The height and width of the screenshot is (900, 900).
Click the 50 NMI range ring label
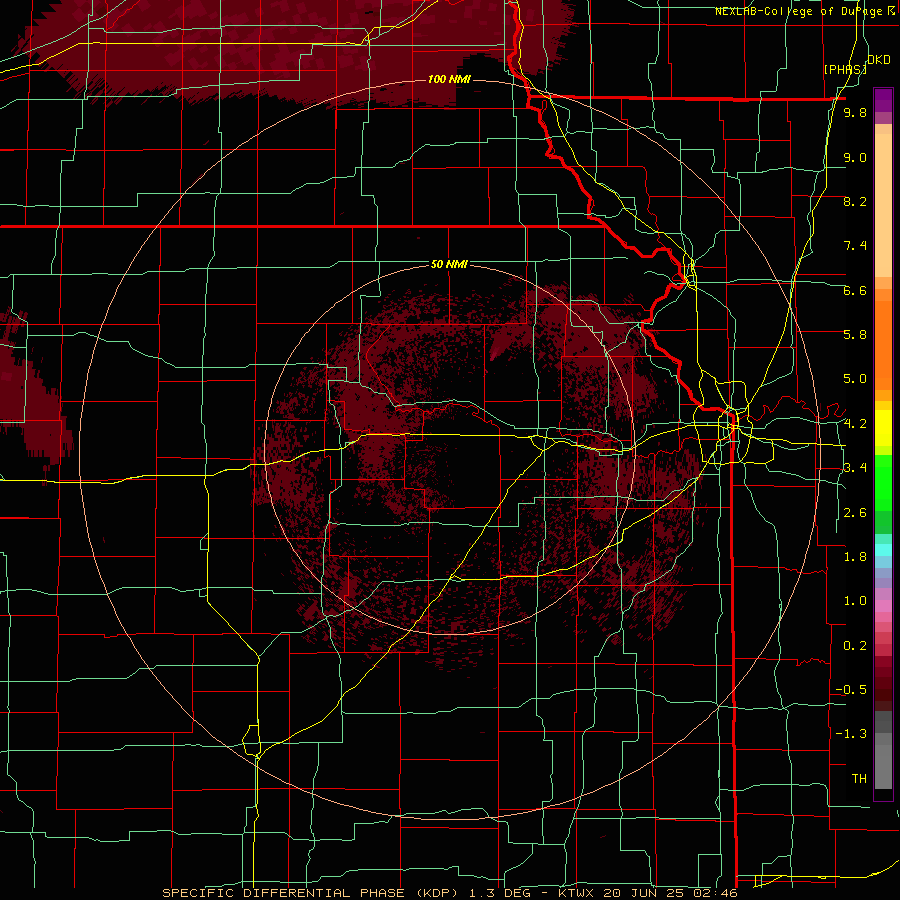(x=449, y=264)
